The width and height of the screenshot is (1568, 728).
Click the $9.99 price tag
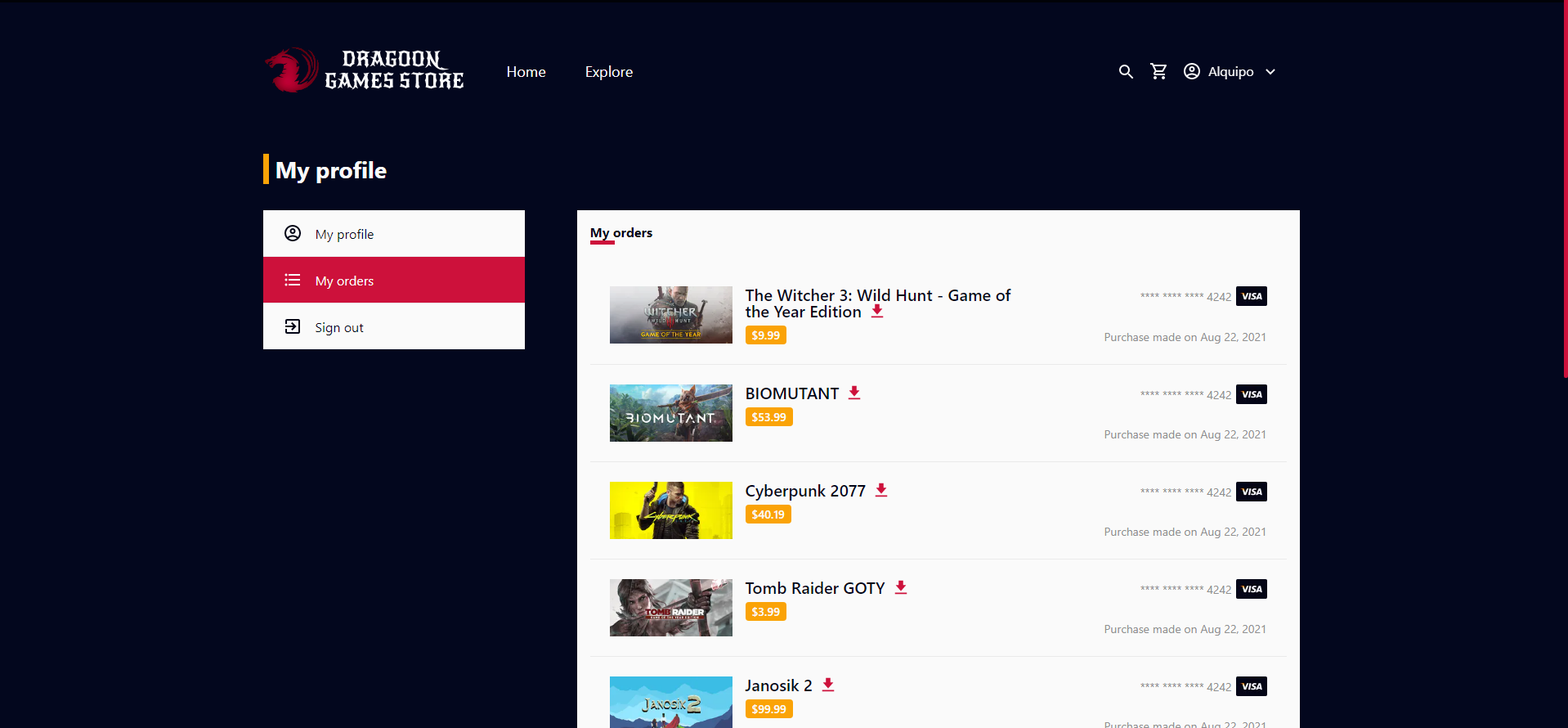(x=766, y=335)
